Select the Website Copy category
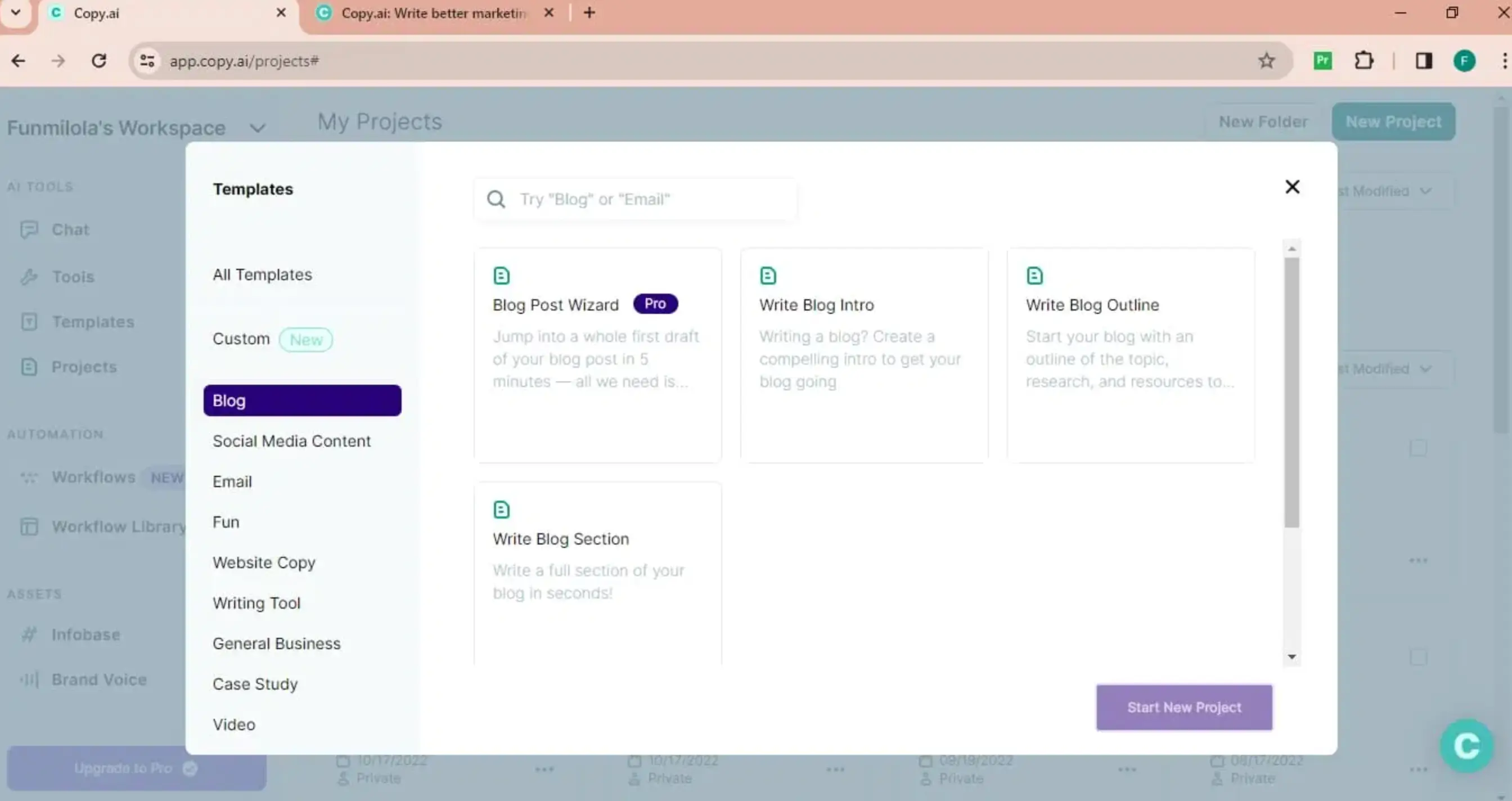Viewport: 1512px width, 801px height. click(264, 562)
